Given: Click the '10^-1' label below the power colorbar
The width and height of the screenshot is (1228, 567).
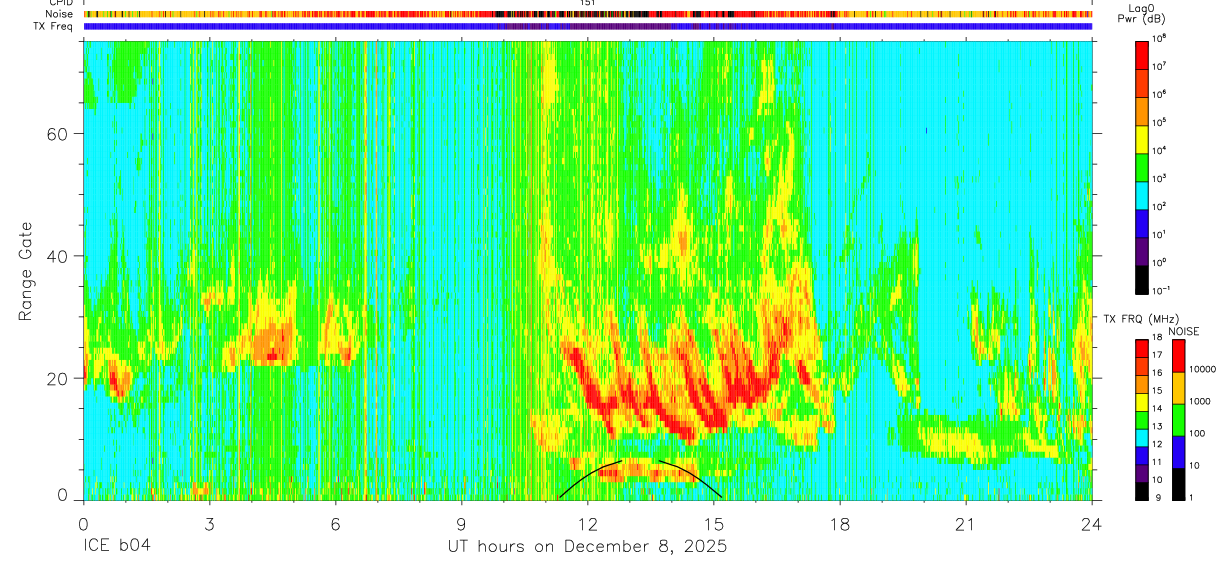Looking at the screenshot, I should pyautogui.click(x=1161, y=290).
